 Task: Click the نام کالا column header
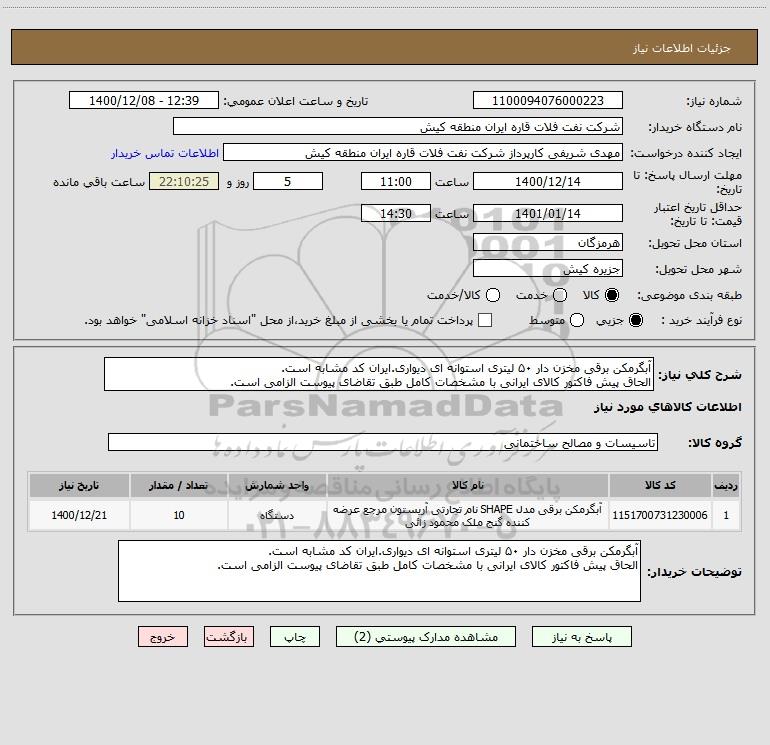468,485
